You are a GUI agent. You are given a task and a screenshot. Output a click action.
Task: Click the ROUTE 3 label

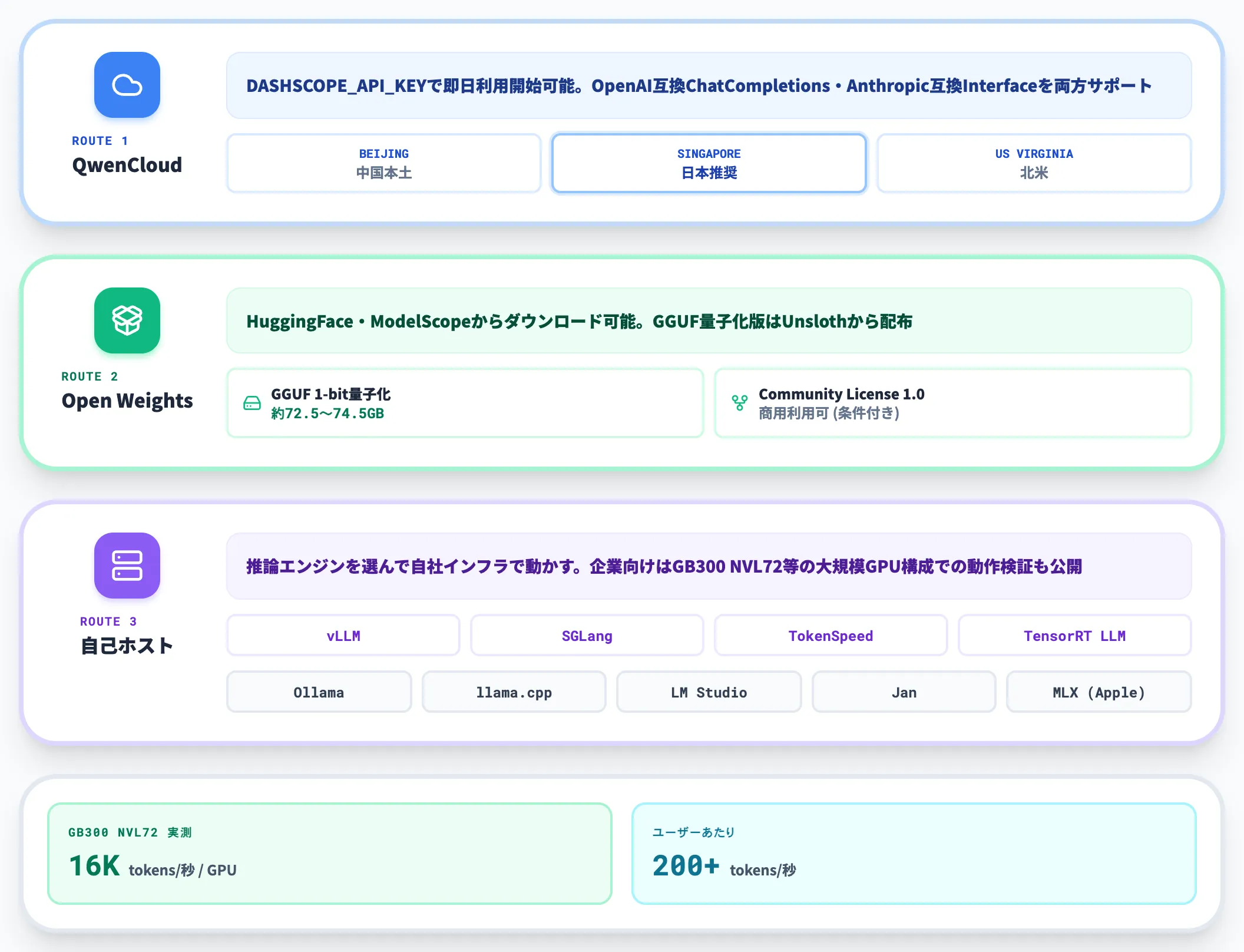pos(108,622)
